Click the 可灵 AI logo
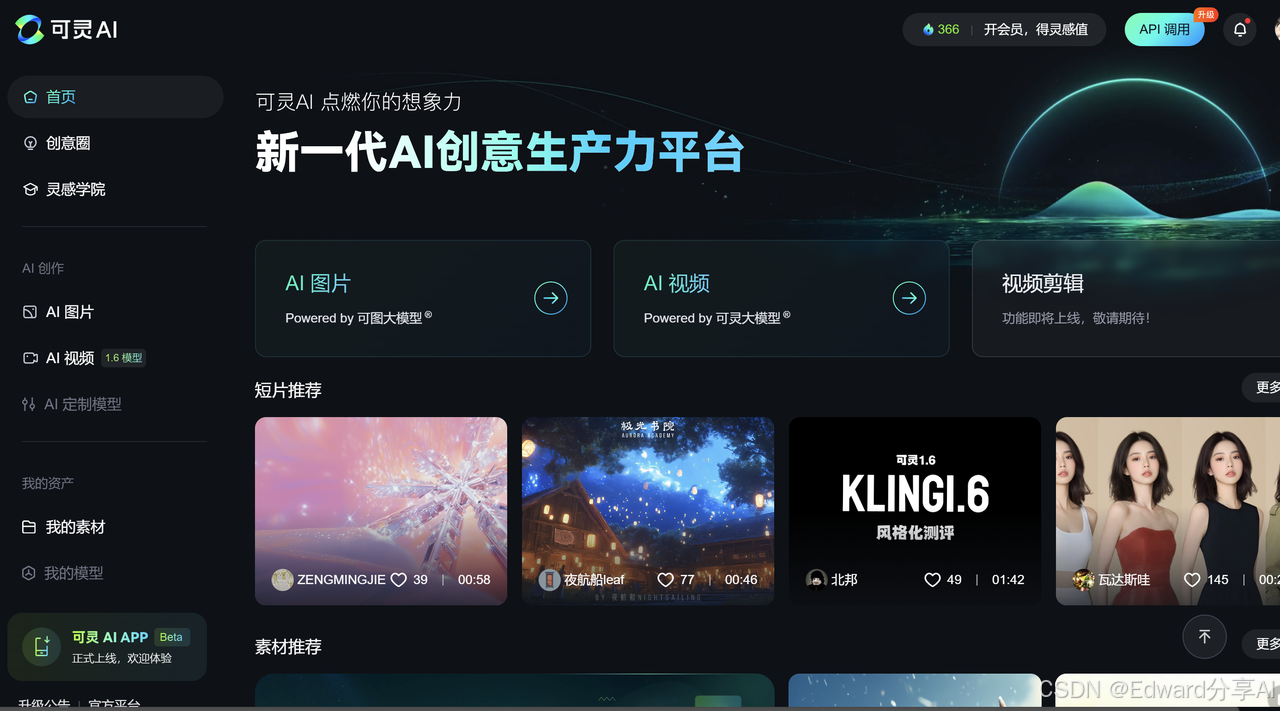 [67, 30]
